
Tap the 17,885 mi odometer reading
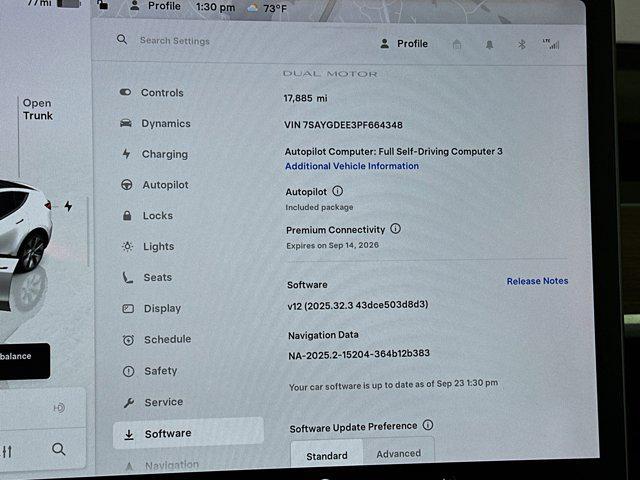coord(305,98)
